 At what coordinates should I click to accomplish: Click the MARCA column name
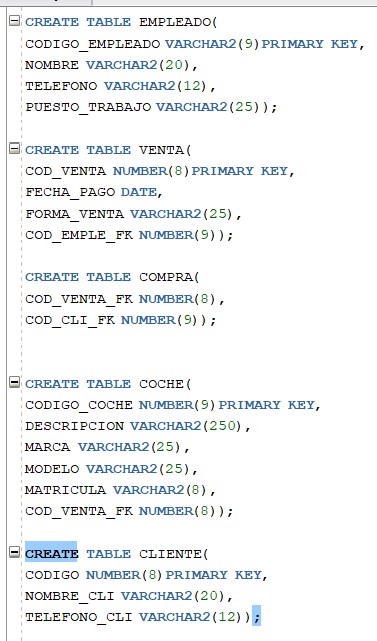[47, 447]
